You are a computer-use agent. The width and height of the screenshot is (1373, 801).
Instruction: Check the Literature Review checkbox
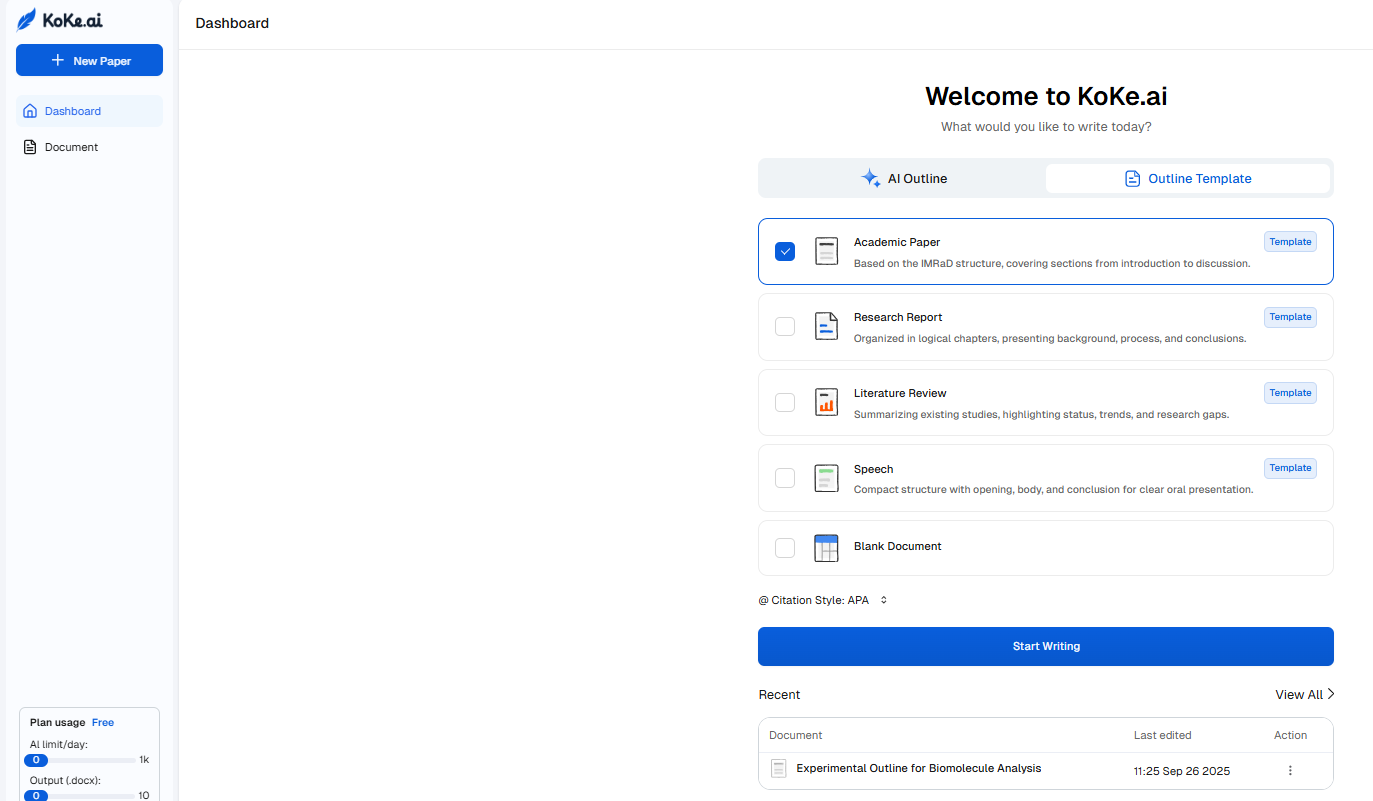click(x=785, y=402)
